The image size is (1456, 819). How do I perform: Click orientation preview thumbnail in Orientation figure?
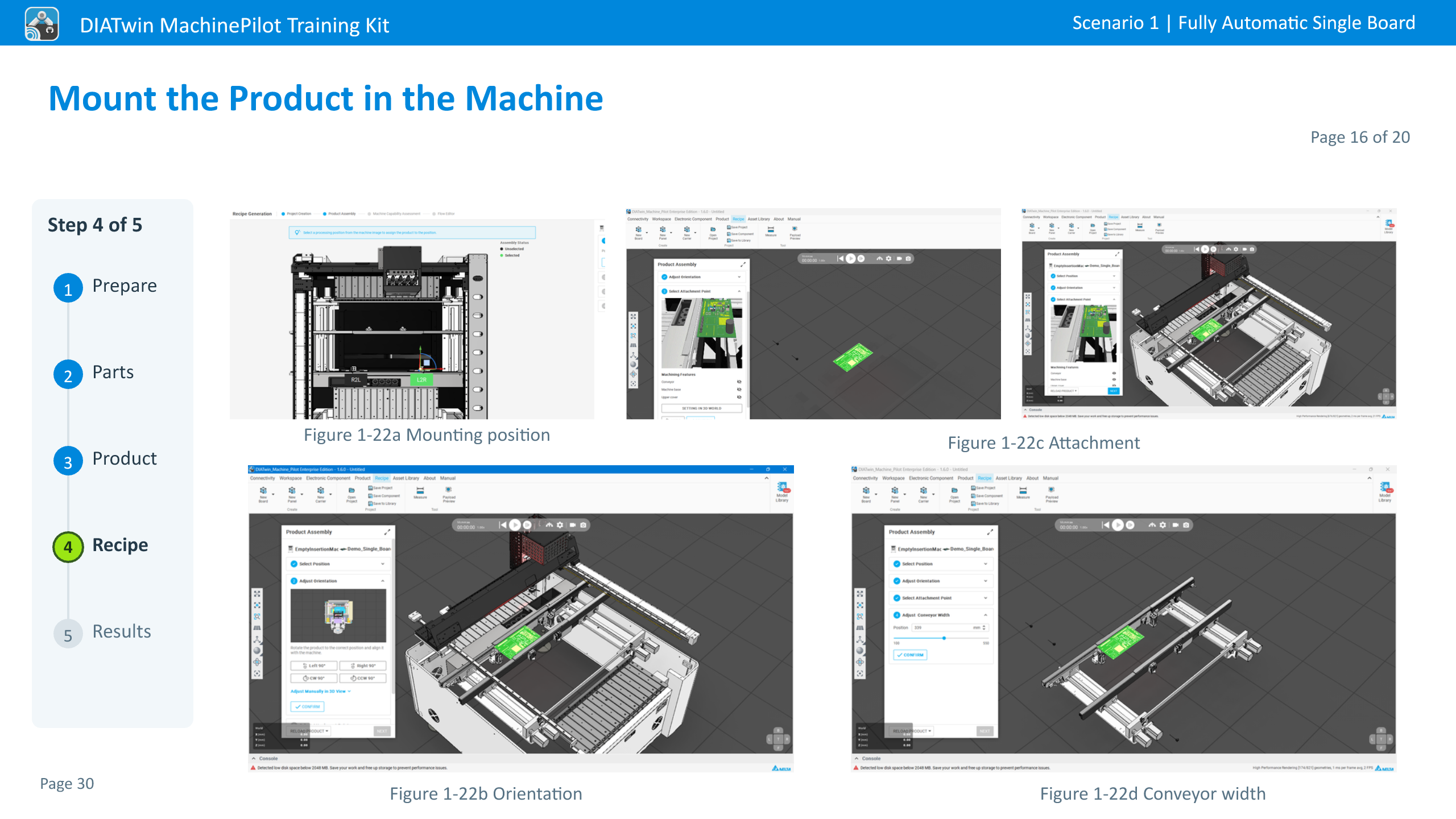pos(338,616)
